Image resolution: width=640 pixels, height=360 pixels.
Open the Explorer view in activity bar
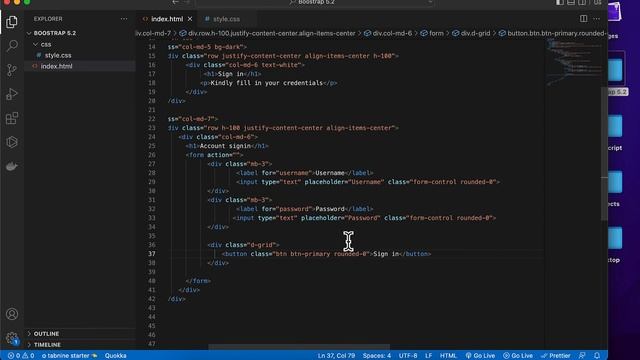12,22
